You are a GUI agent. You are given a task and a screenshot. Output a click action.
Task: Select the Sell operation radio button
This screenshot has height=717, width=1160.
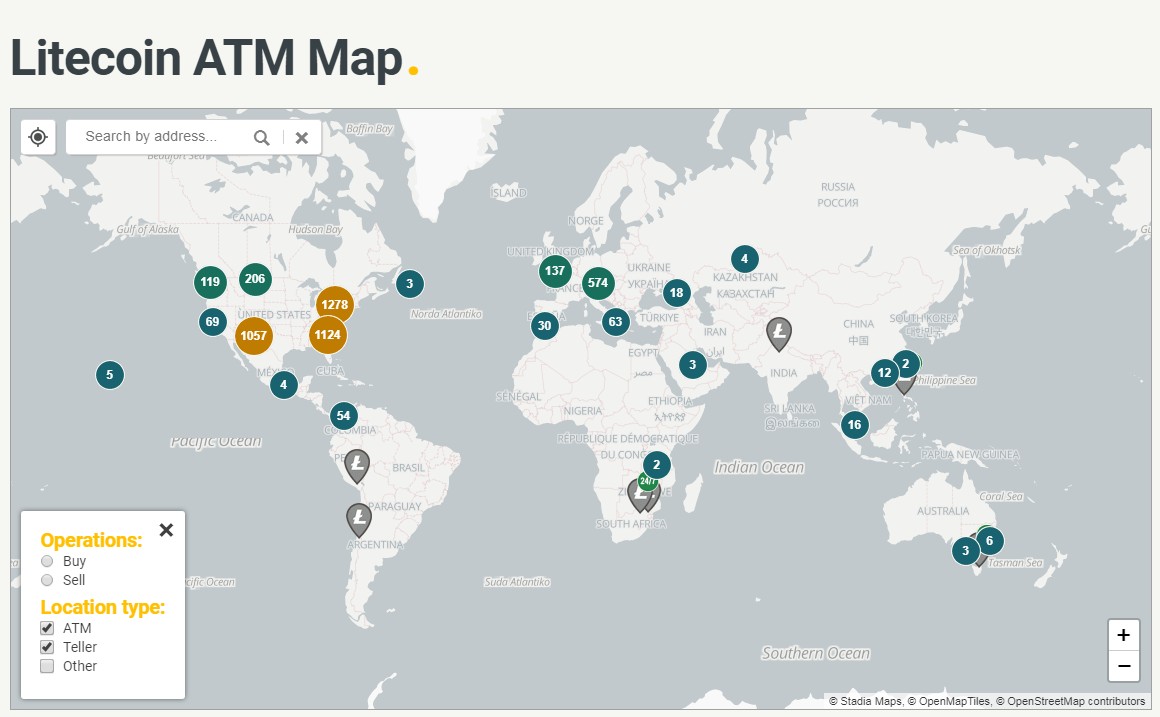coord(47,580)
